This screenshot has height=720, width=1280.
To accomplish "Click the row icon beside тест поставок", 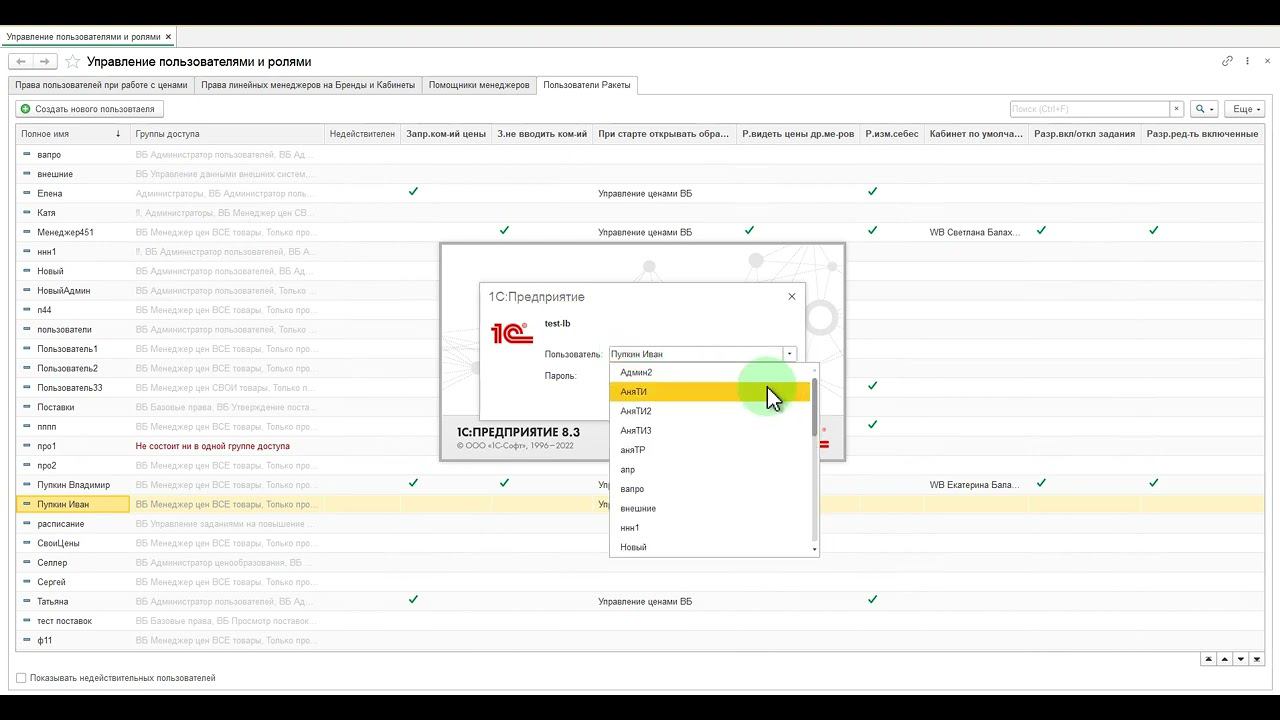I will (x=27, y=621).
